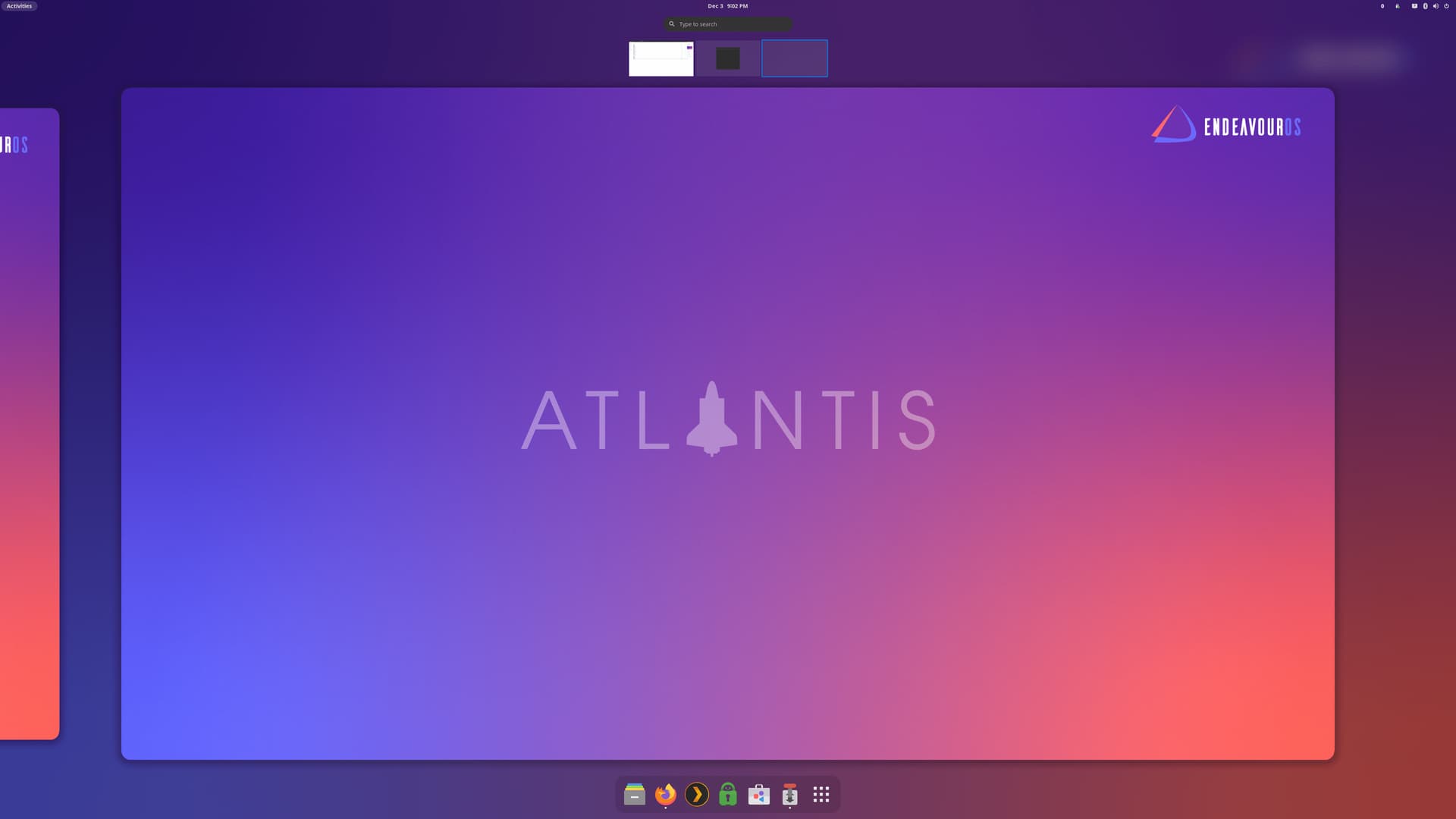The height and width of the screenshot is (819, 1456).
Task: Open the Transmission torrent client in the dock
Action: click(790, 794)
